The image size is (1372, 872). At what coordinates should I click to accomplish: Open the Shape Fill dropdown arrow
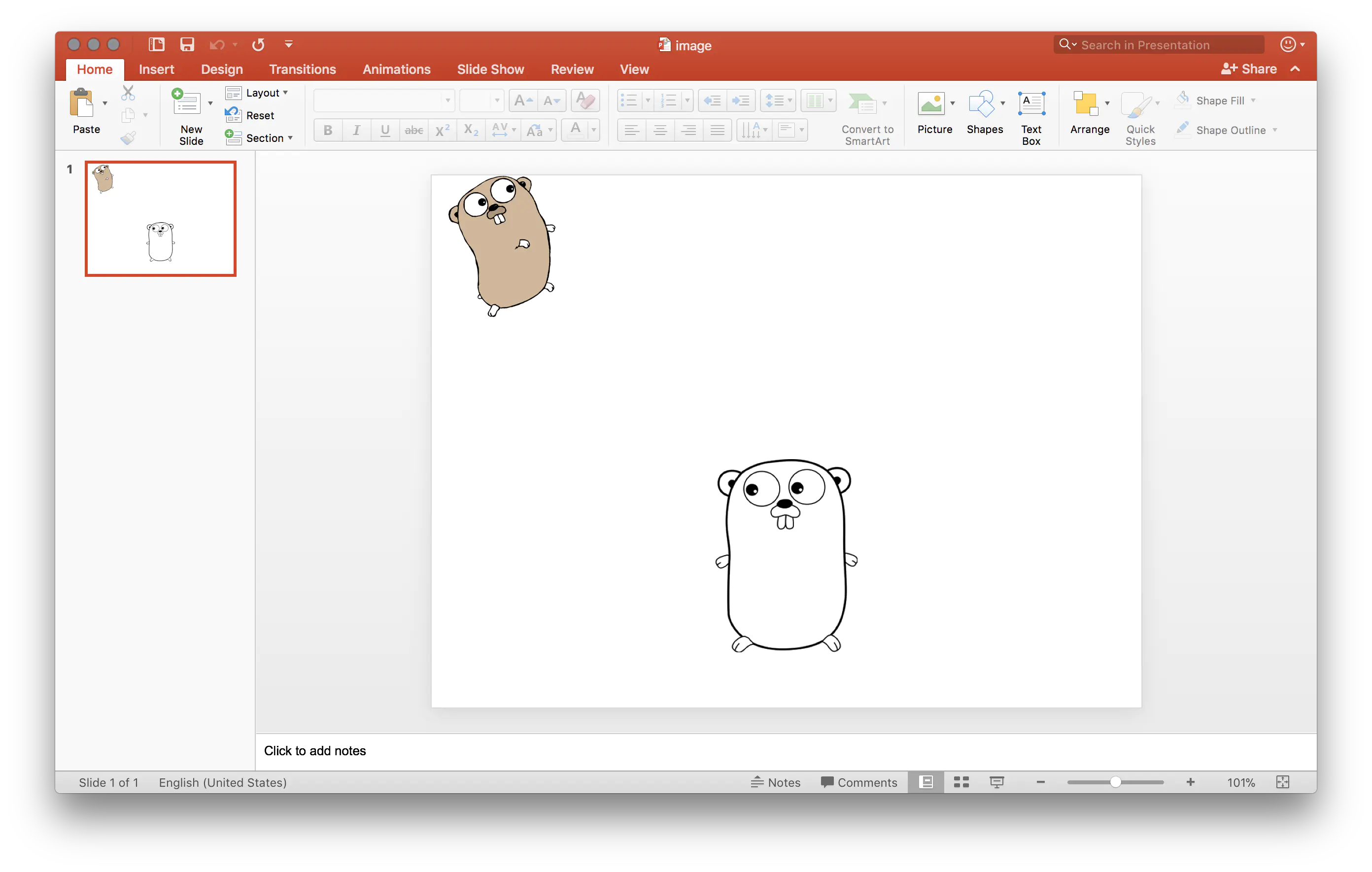[1253, 101]
